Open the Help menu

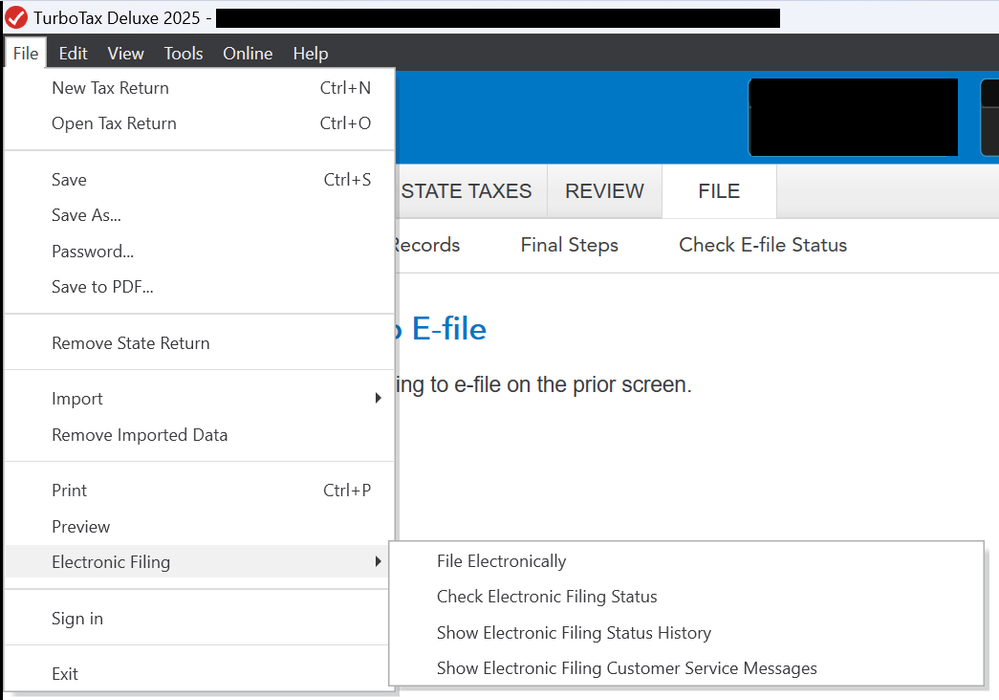(310, 54)
